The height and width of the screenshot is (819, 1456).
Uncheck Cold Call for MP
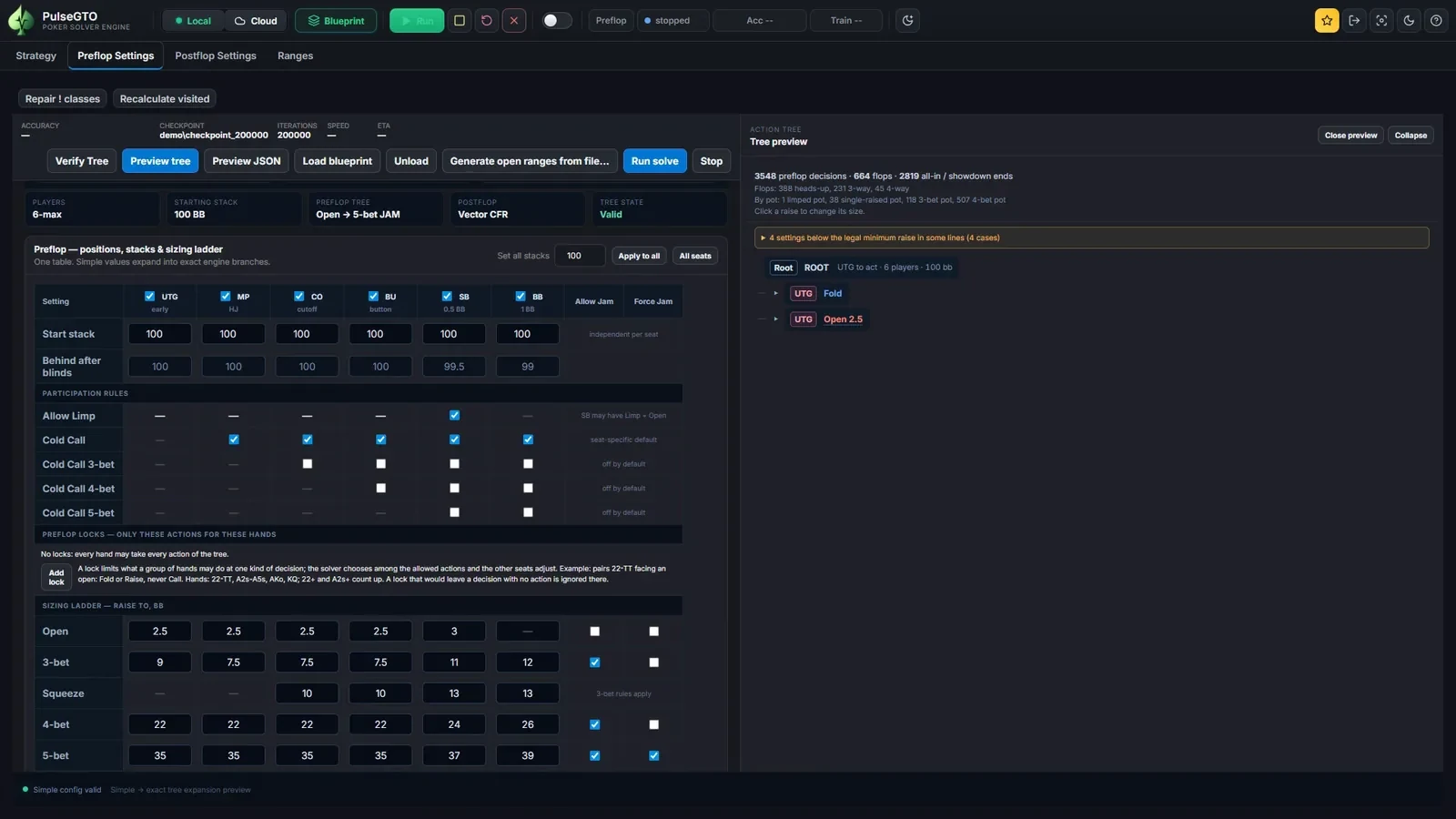pyautogui.click(x=234, y=440)
